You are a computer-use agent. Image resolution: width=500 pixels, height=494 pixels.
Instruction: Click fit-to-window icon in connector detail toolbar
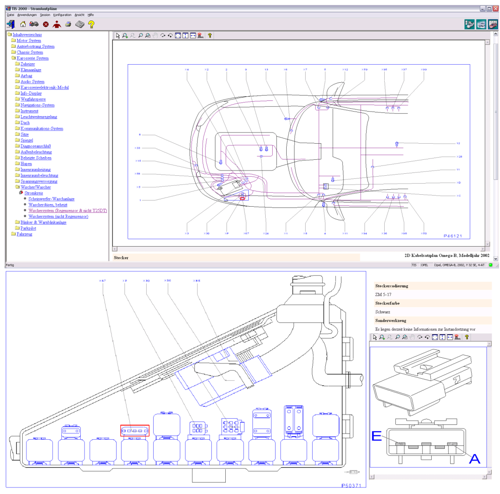(435, 337)
